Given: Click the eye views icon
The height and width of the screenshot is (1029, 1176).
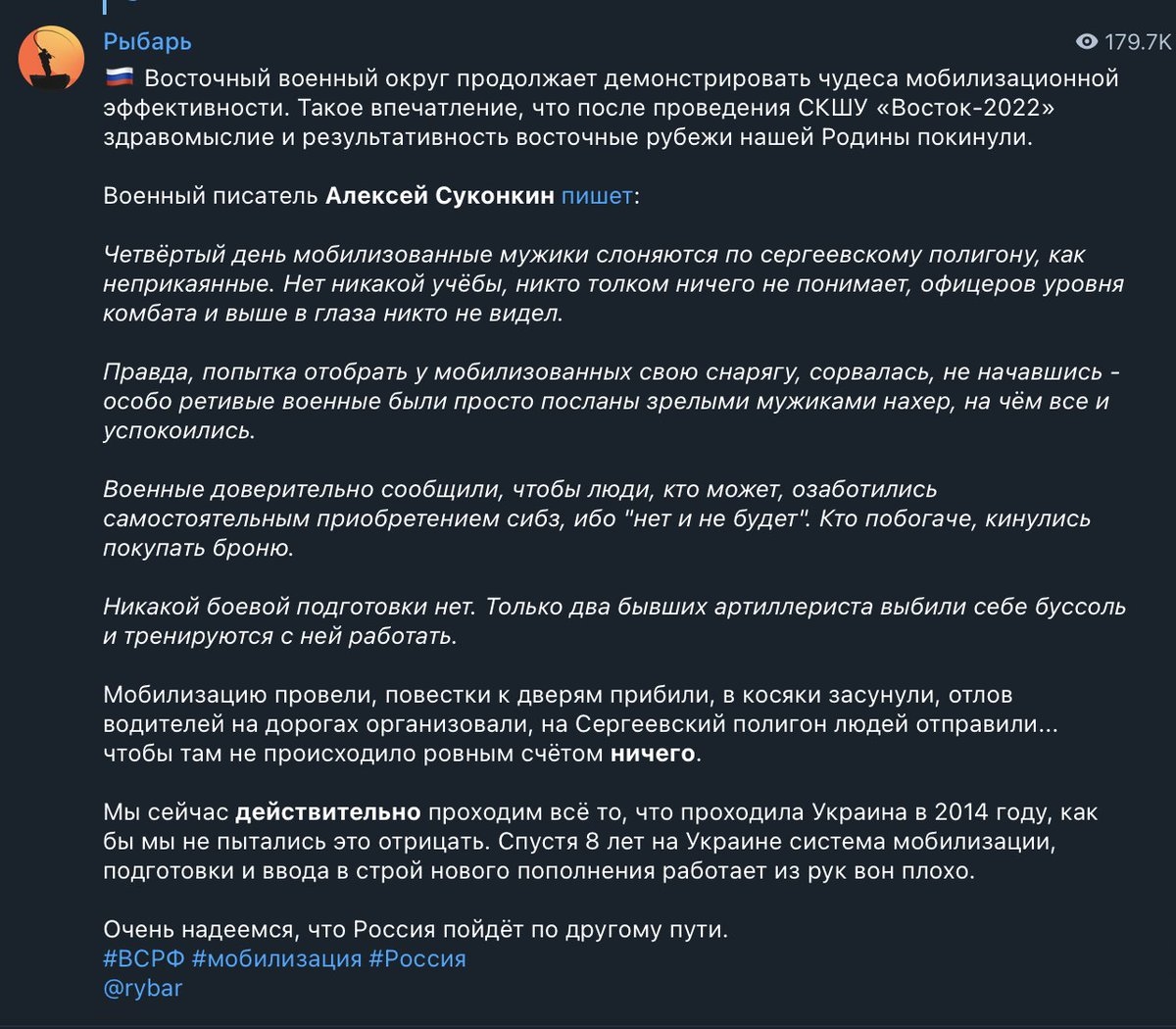Looking at the screenshot, I should 1086,41.
